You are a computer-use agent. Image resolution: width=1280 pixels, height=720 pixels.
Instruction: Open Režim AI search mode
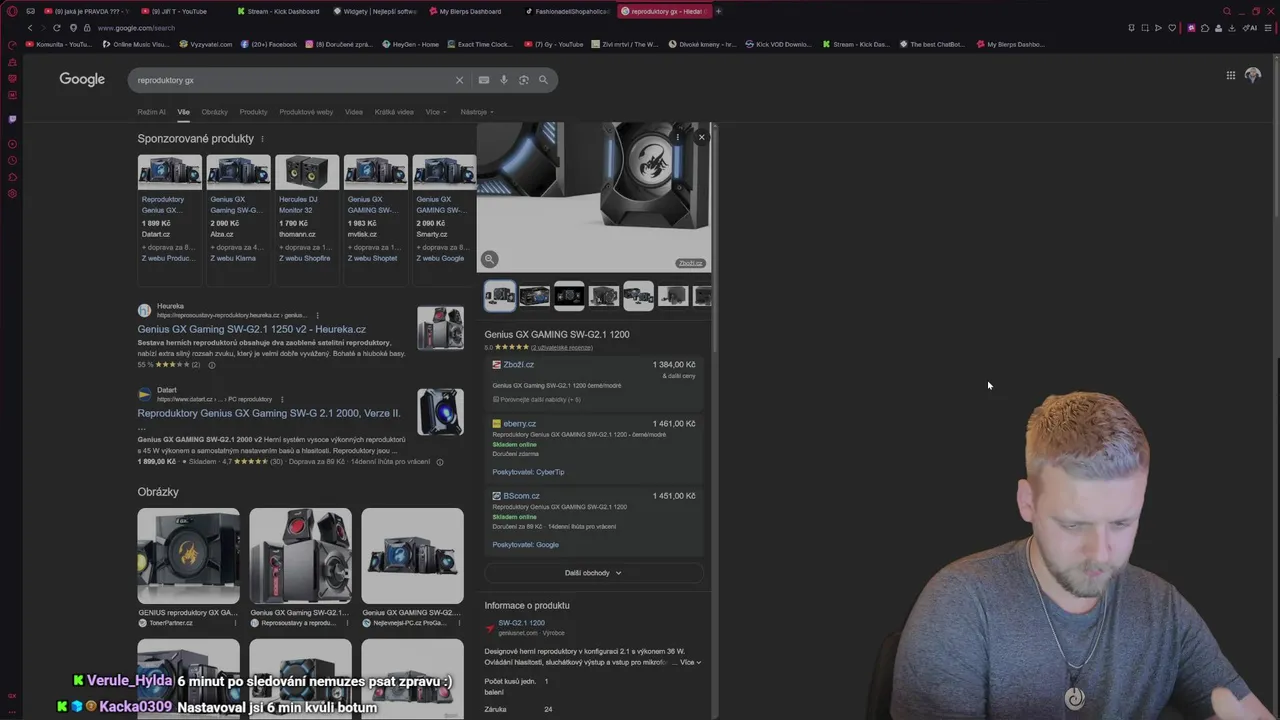click(x=151, y=112)
